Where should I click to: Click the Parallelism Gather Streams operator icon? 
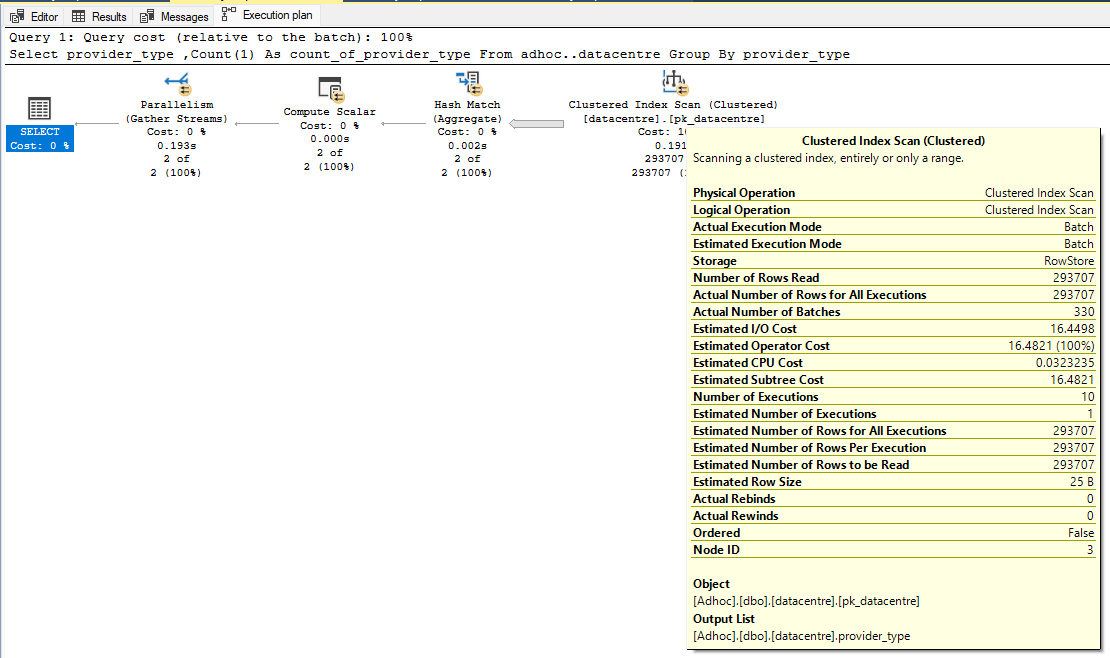[177, 84]
